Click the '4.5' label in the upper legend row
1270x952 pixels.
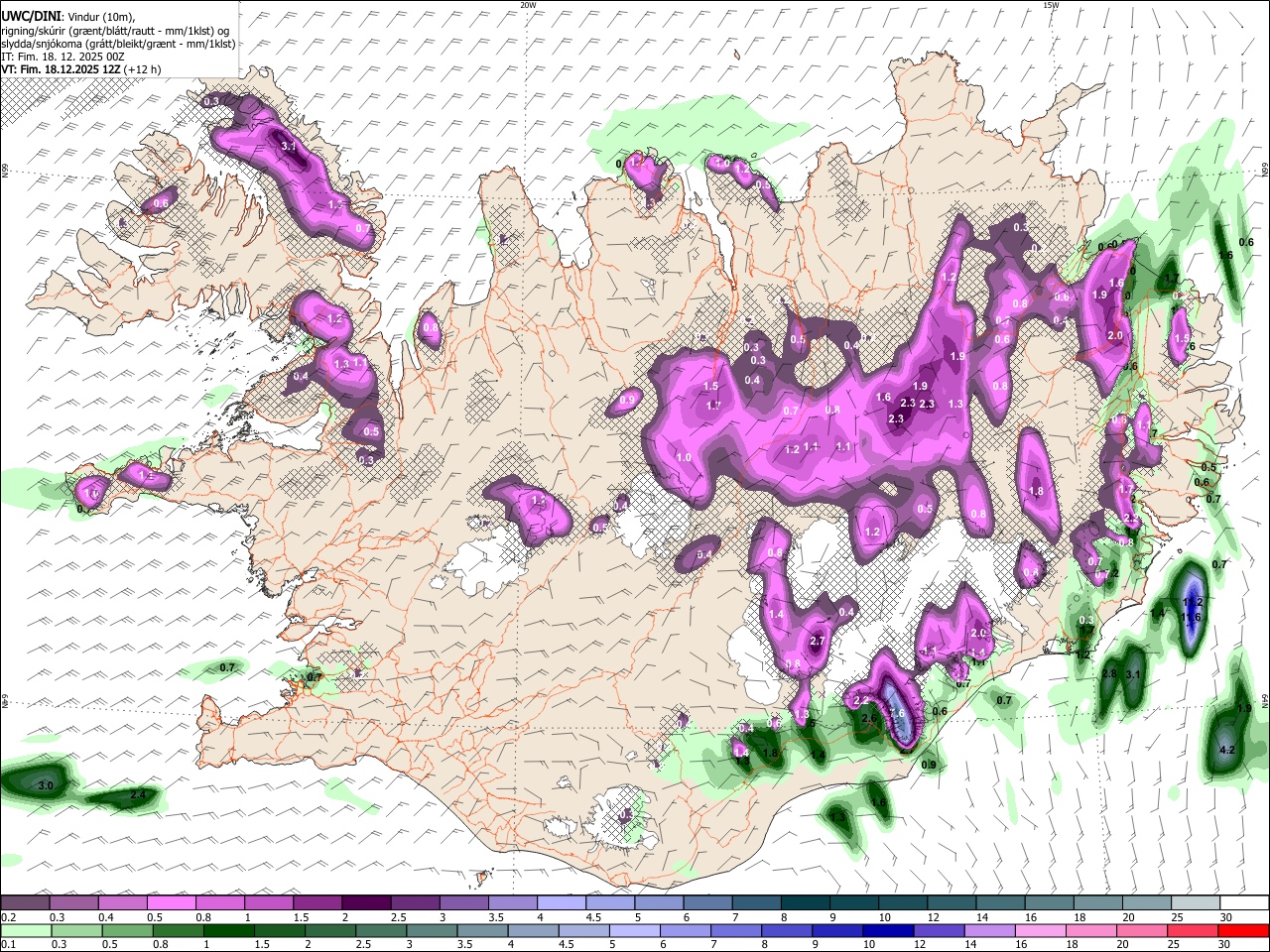593,917
